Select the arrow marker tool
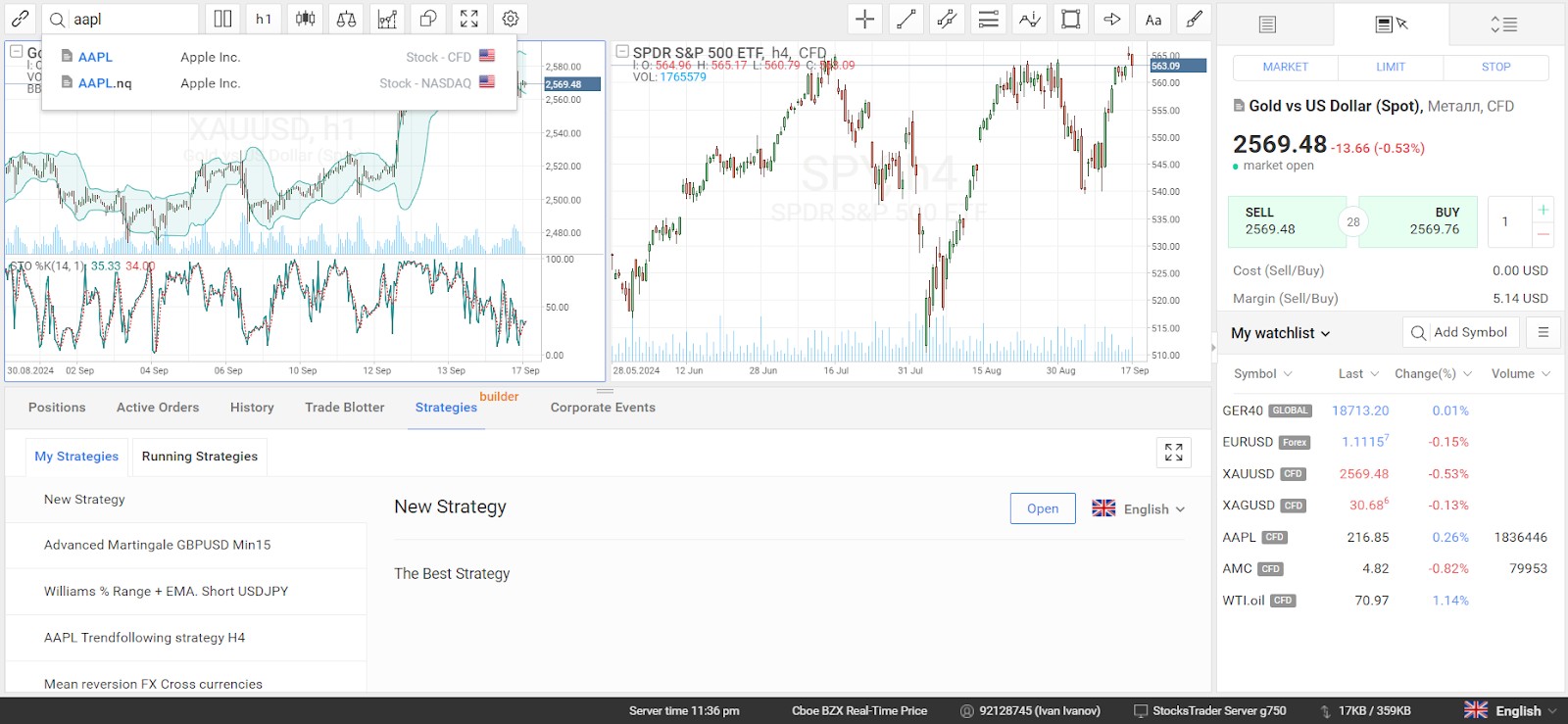 pos(1111,19)
